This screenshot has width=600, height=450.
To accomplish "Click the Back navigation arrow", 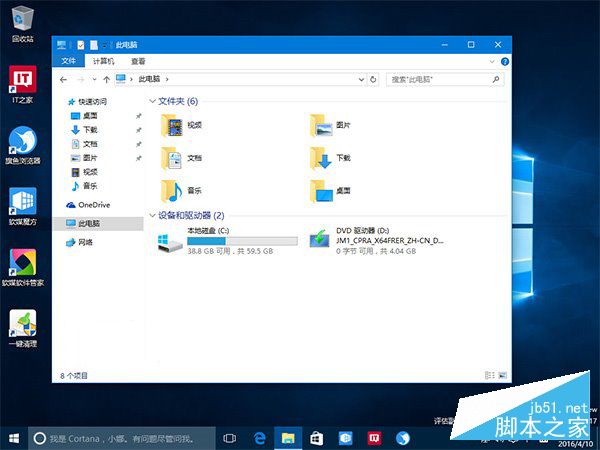I will click(x=64, y=80).
